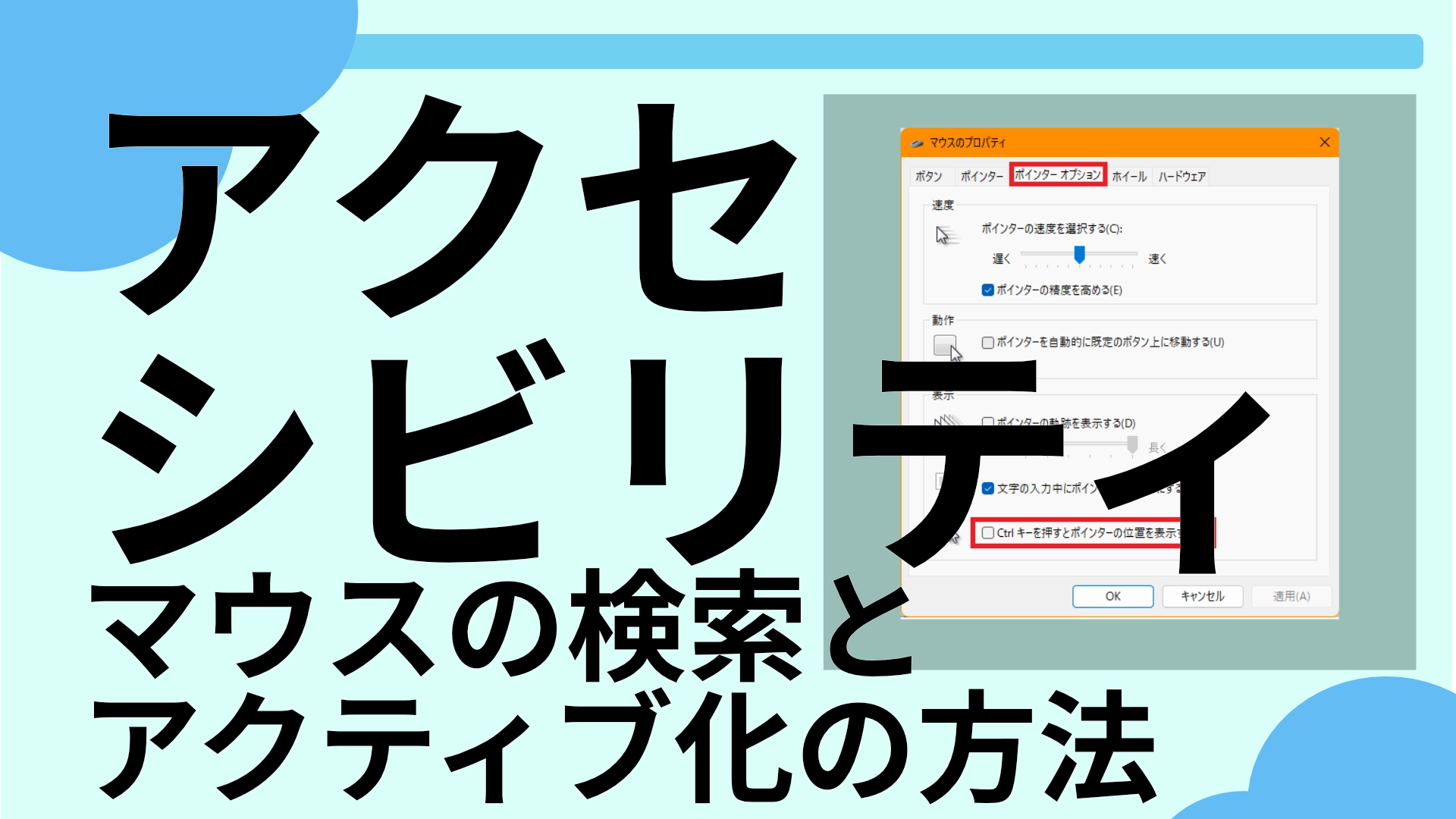The width and height of the screenshot is (1456, 819).
Task: Enable ポインターの軌跡を表示する checkbox
Action: pyautogui.click(x=987, y=422)
